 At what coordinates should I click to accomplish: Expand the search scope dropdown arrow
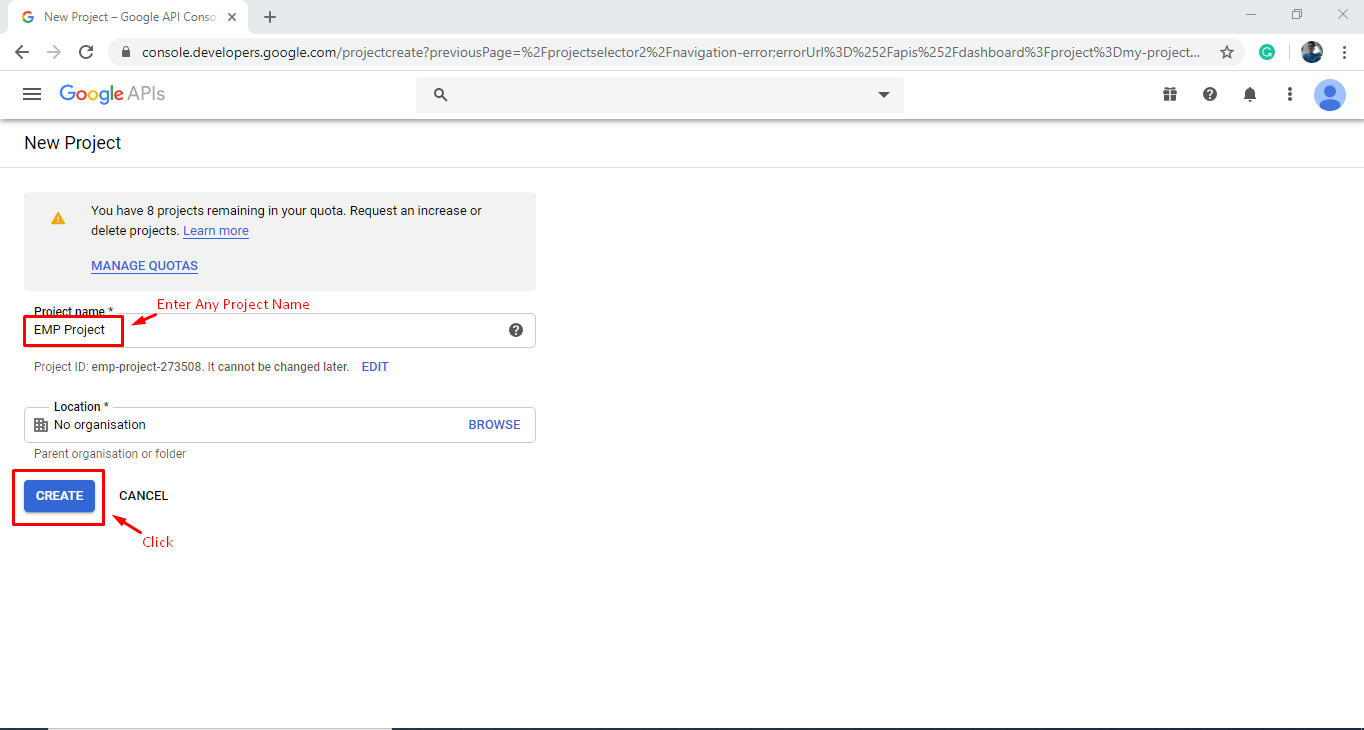(x=883, y=94)
